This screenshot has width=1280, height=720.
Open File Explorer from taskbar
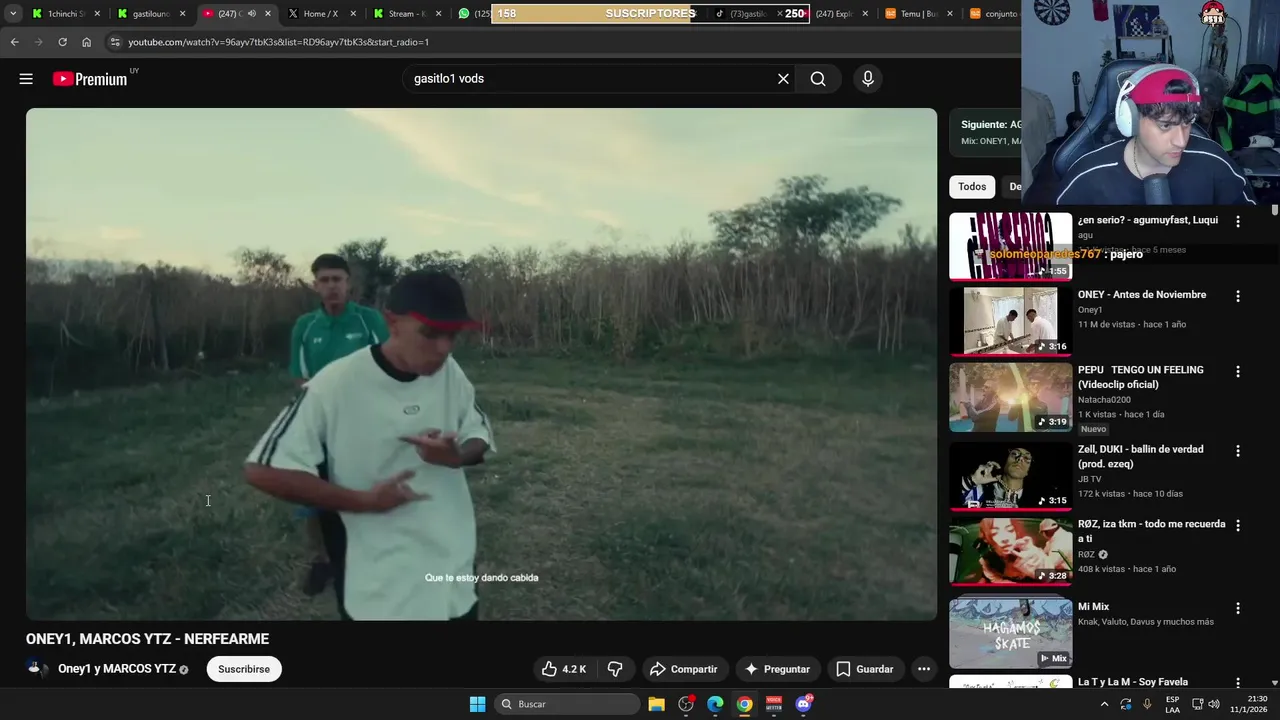656,704
